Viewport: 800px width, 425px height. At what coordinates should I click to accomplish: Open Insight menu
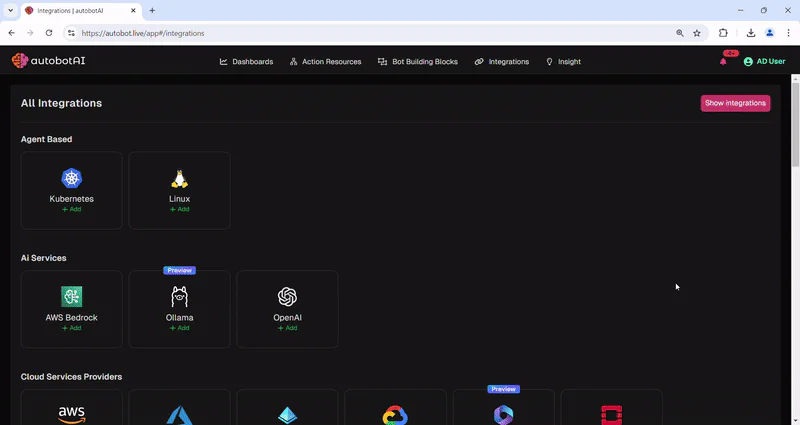(x=563, y=62)
